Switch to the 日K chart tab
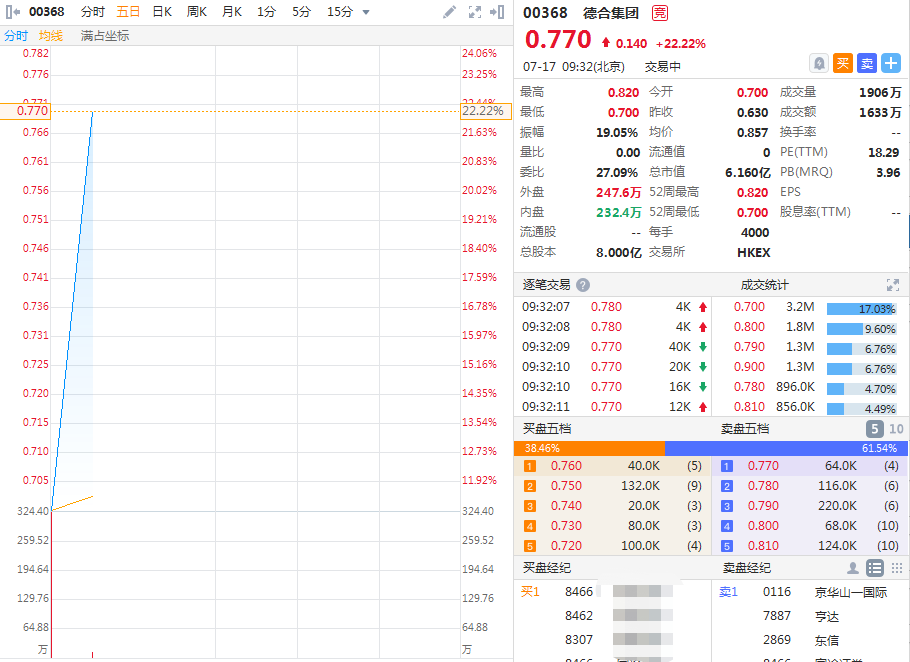 [162, 12]
